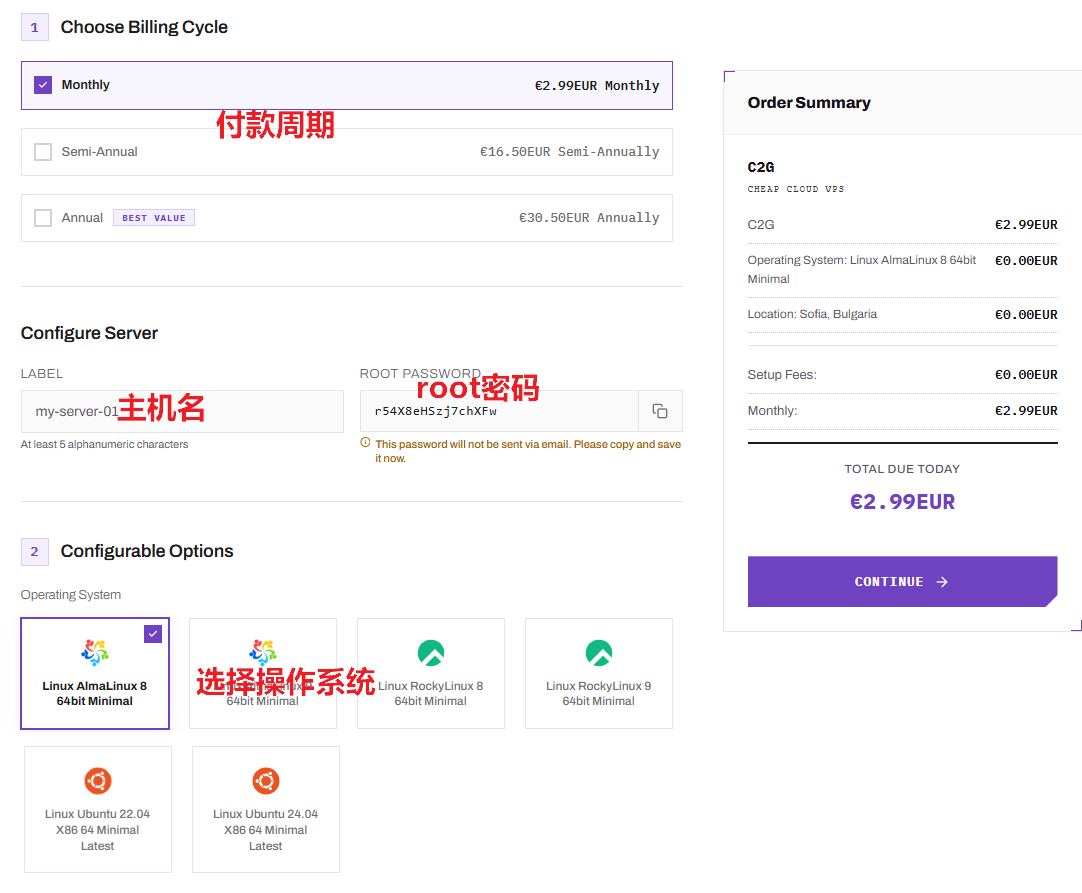The height and width of the screenshot is (893, 1082).
Task: Click the BEST VALUE badge
Action: [x=154, y=218]
